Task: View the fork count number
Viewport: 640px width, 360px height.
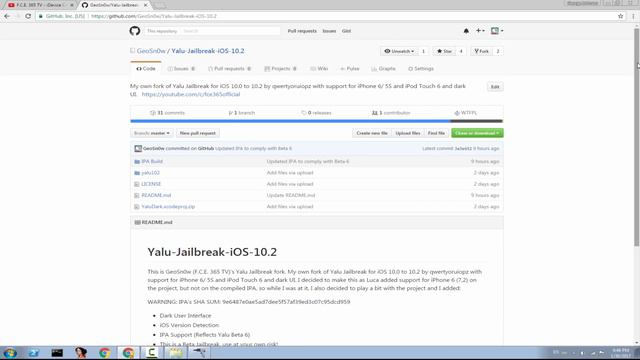Action: pyautogui.click(x=498, y=51)
